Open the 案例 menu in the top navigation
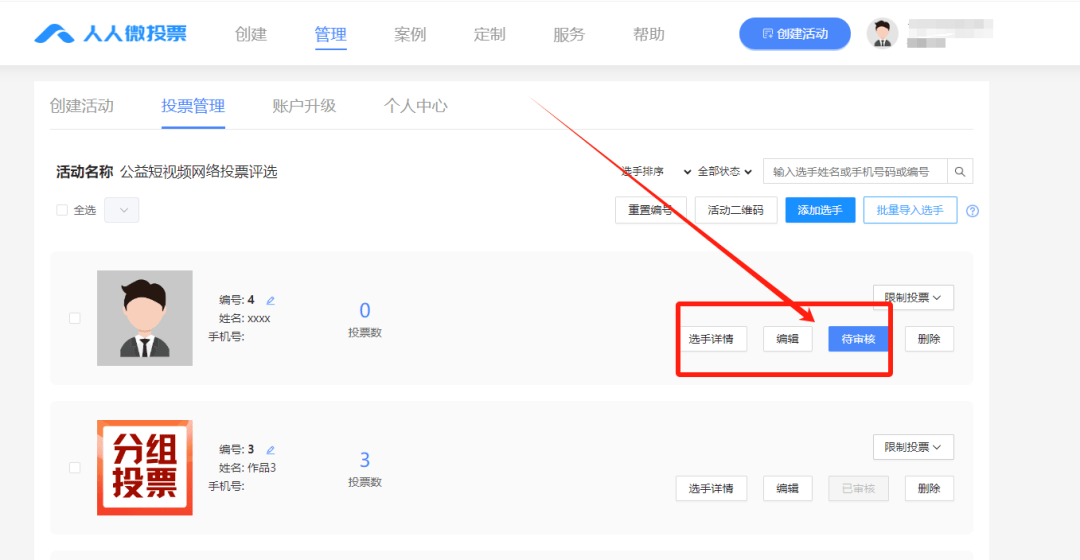 410,34
